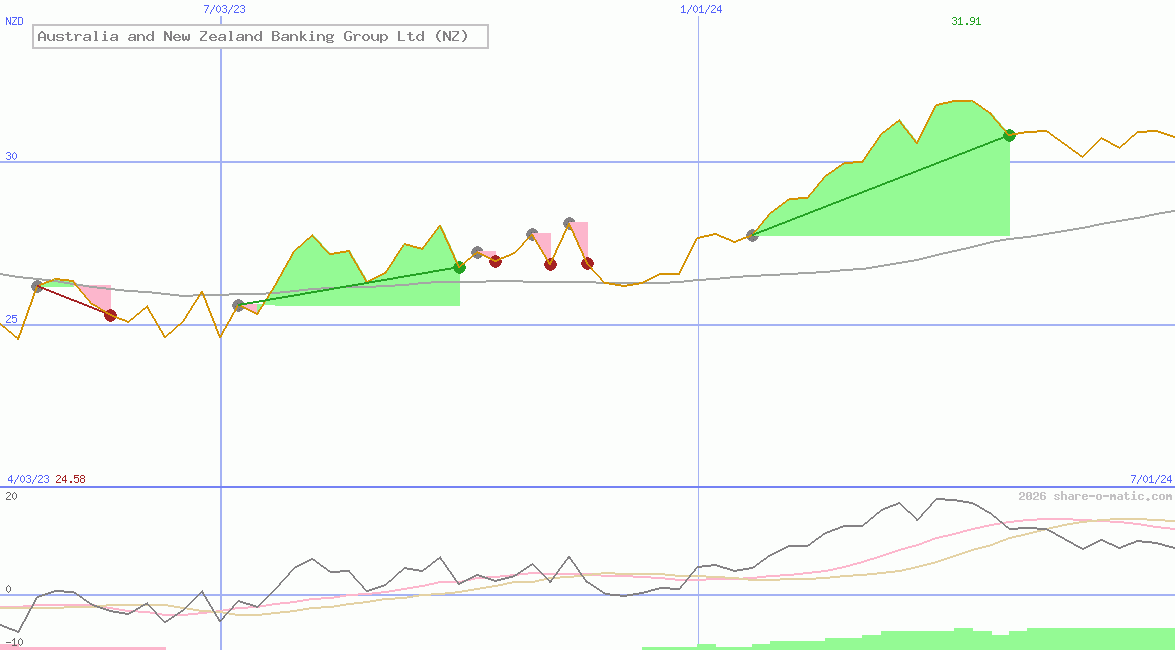This screenshot has width=1175, height=650.
Task: Select the dark red sell marker on the February downtrend
Action: tap(110, 314)
